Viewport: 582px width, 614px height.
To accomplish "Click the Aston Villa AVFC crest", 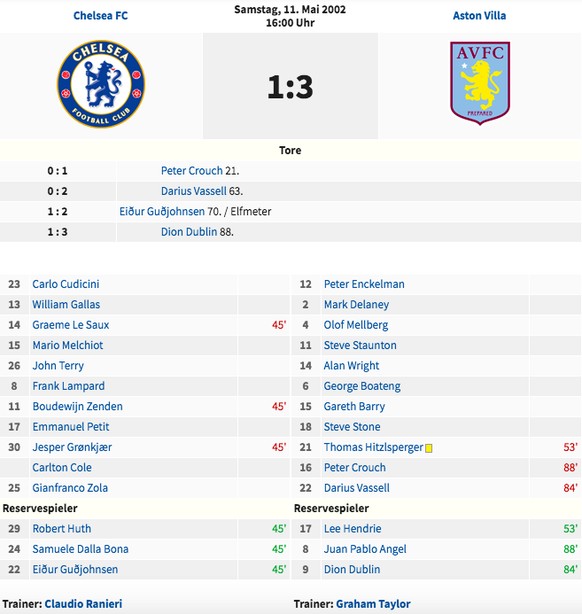I will (x=480, y=83).
